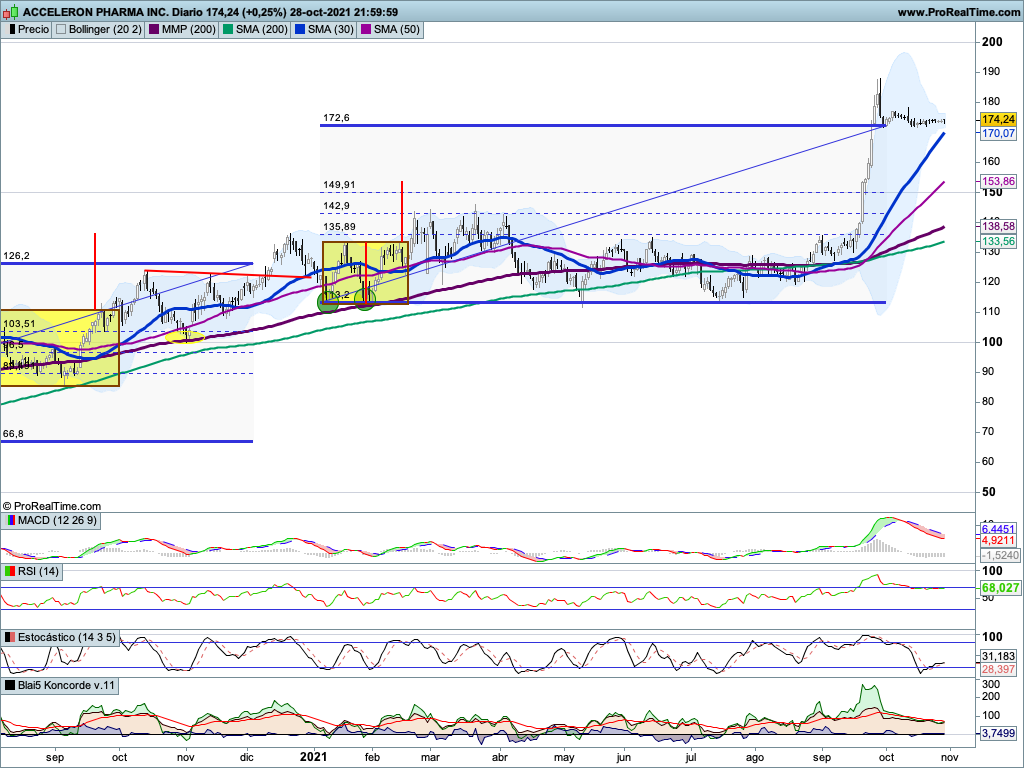1024x768 pixels.
Task: Click the Precio legend swatch
Action: (12, 29)
